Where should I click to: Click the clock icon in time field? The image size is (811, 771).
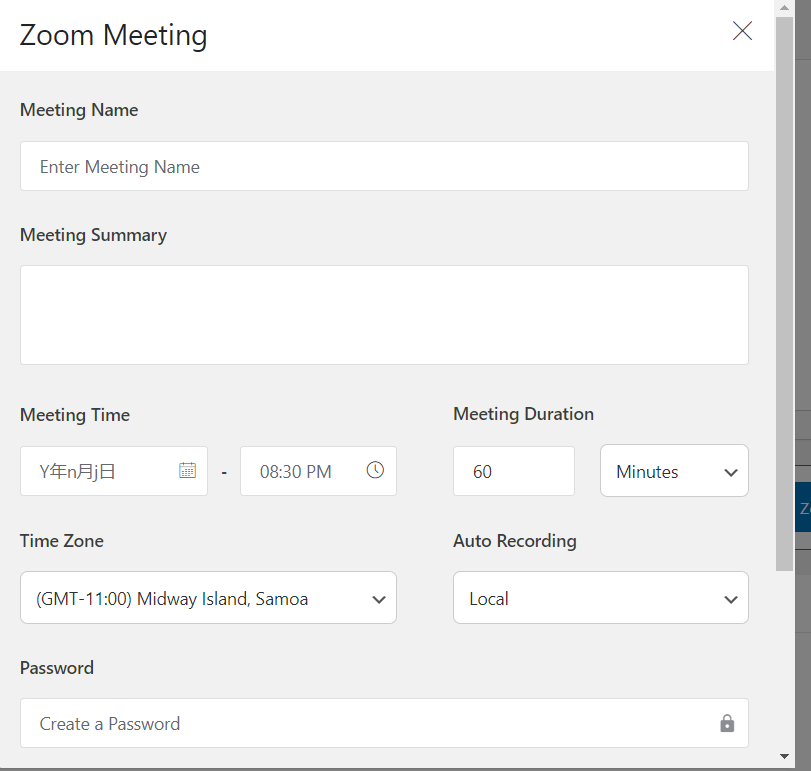(x=375, y=470)
